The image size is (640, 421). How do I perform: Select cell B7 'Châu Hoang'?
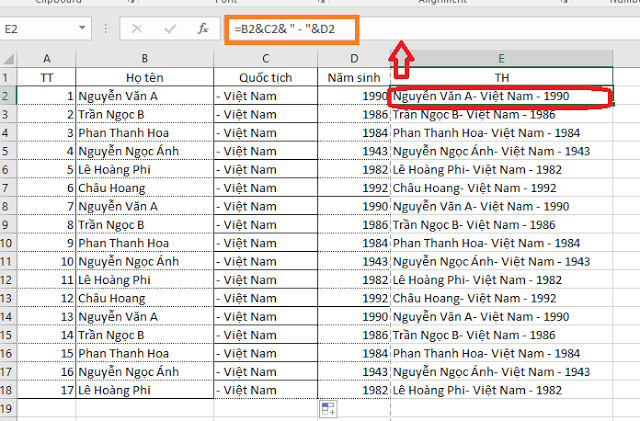coord(144,188)
